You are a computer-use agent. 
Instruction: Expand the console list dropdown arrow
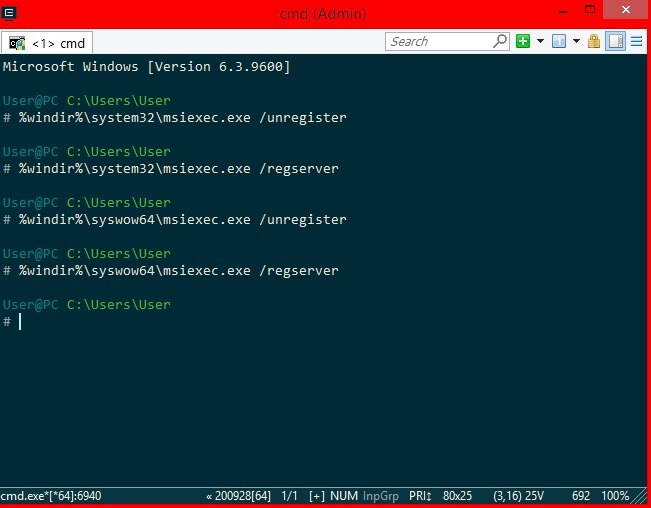(x=576, y=41)
